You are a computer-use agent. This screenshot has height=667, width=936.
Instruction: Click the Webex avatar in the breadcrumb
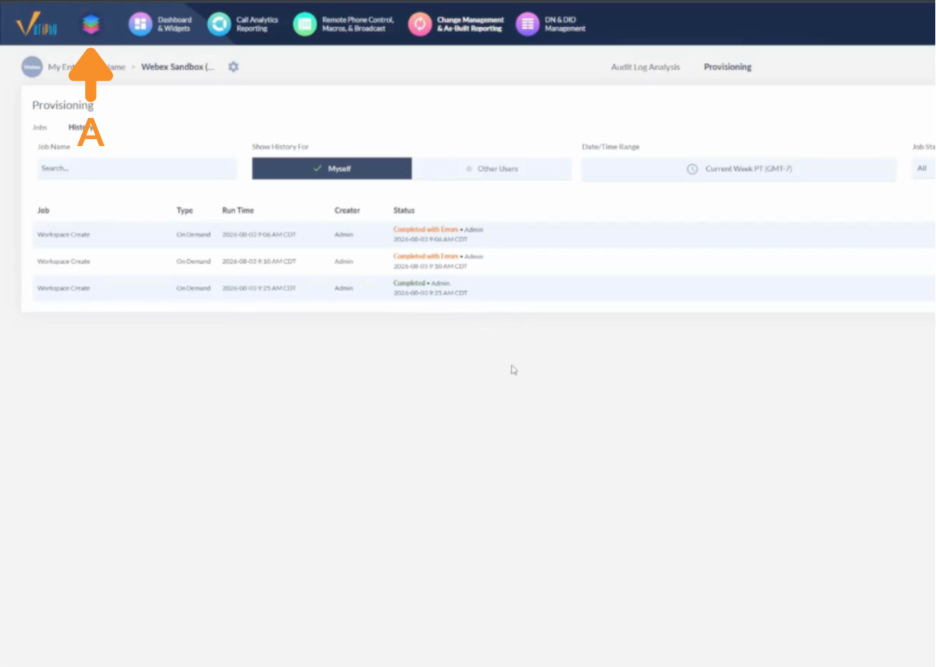point(32,67)
